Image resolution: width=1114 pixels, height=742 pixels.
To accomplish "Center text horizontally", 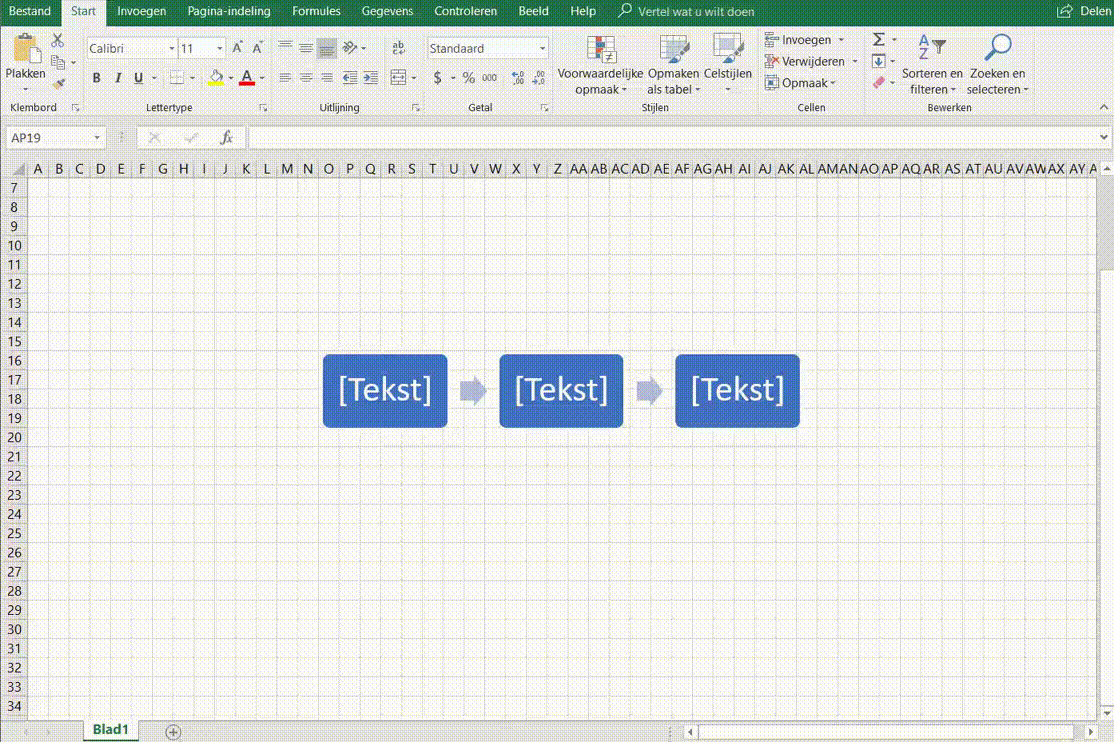I will coord(305,77).
